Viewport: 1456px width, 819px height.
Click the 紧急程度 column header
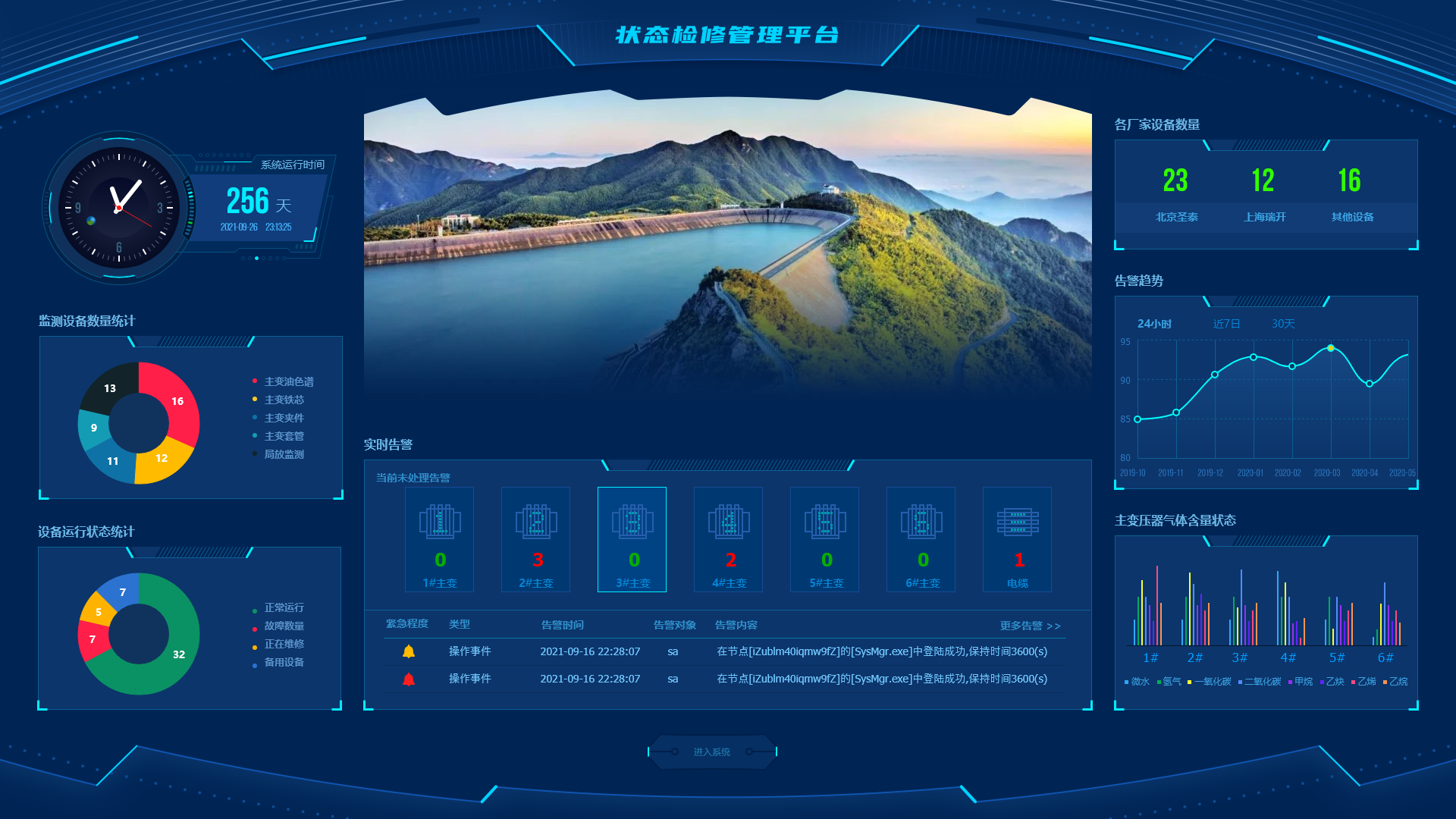point(407,624)
